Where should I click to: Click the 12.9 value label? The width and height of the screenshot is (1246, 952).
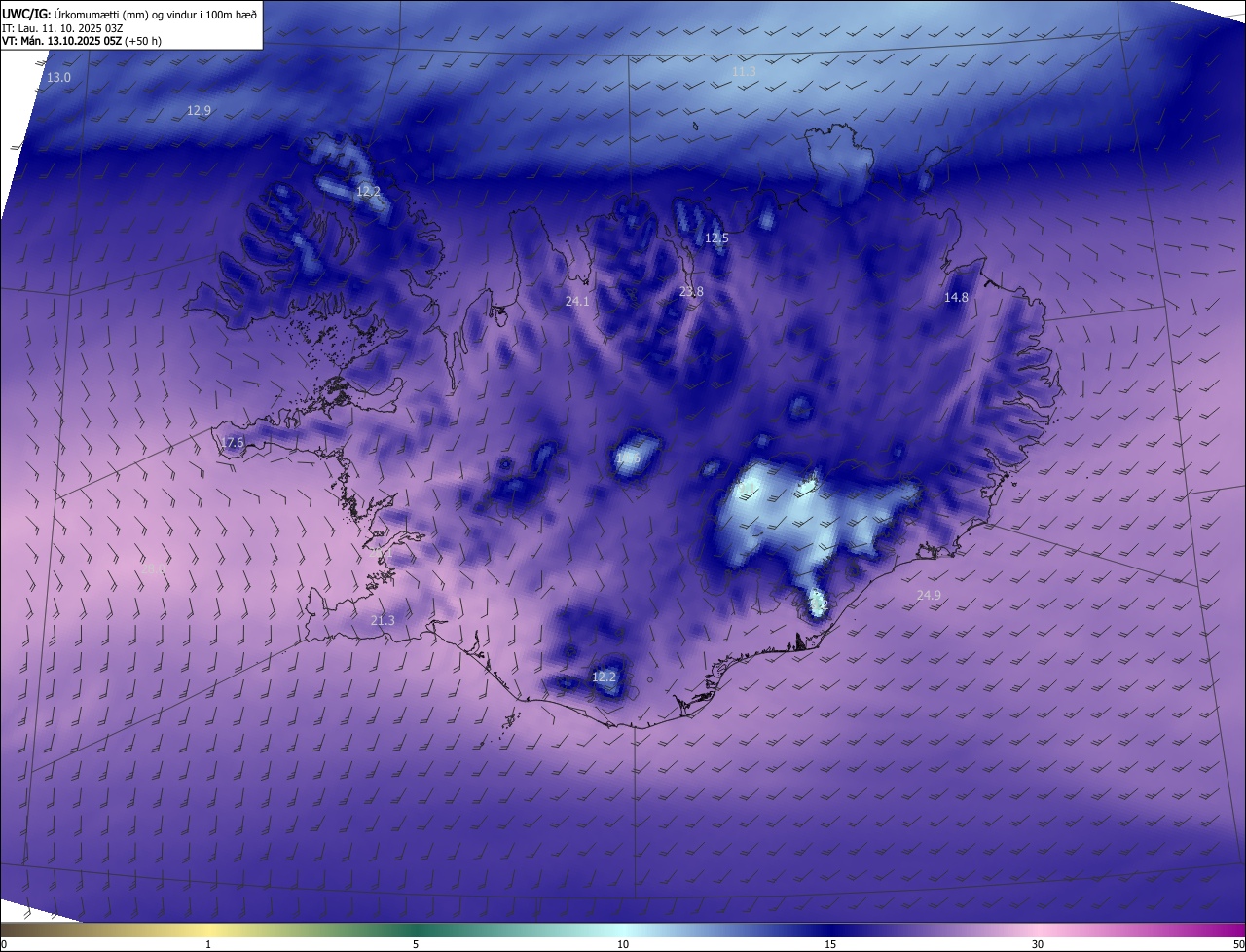point(199,111)
